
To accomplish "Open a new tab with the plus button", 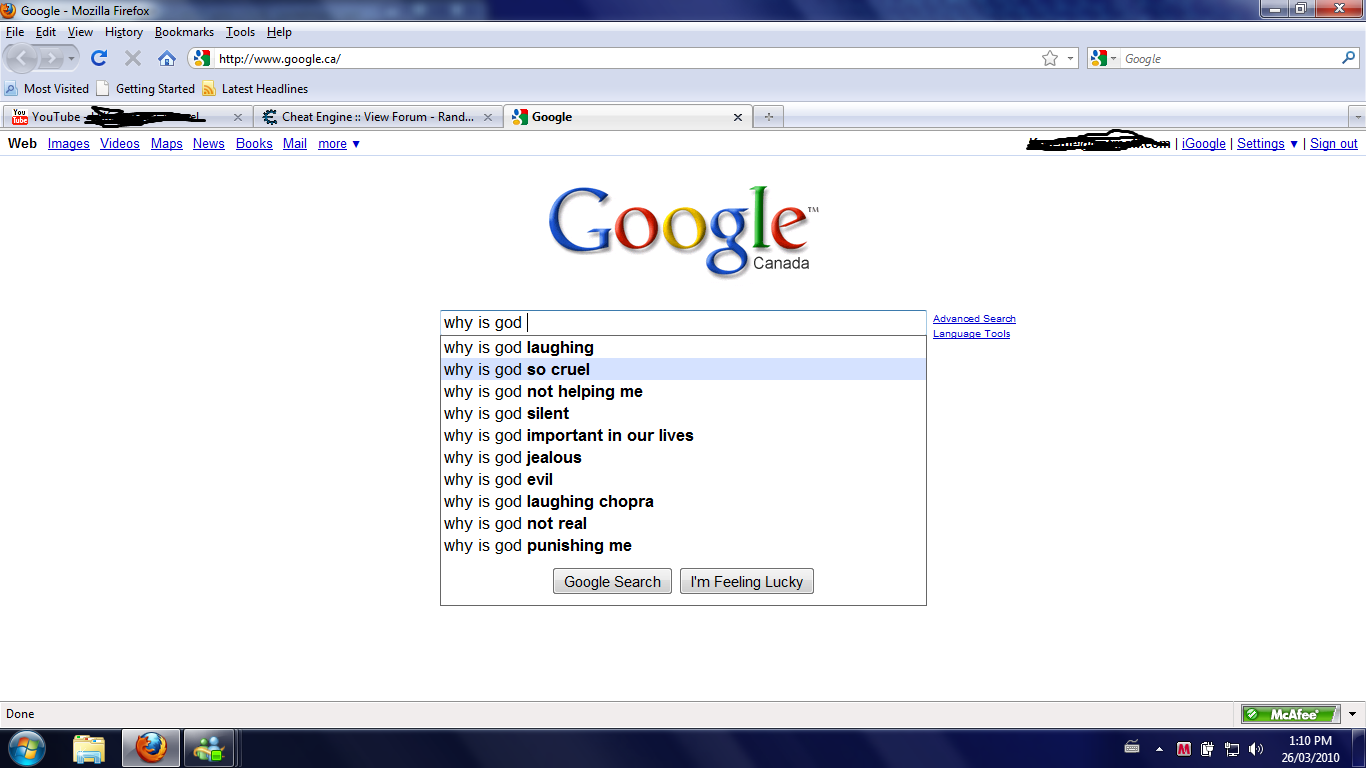I will point(768,117).
